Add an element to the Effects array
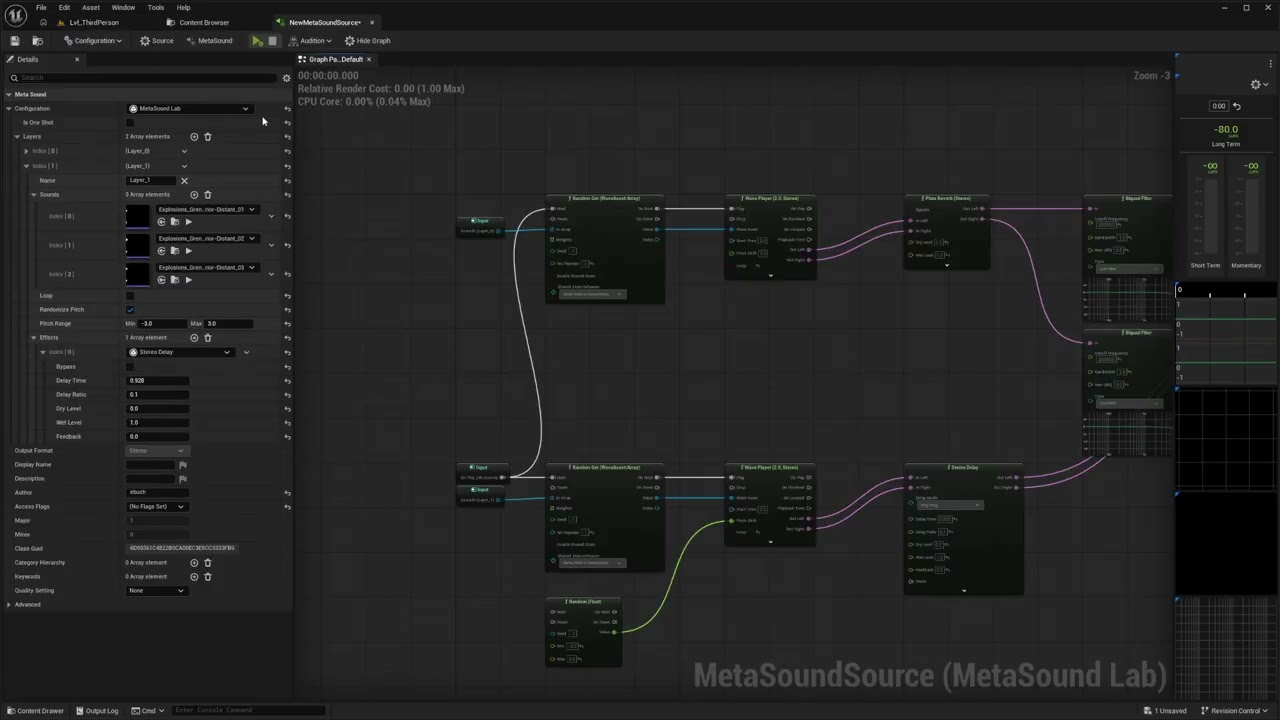Image resolution: width=1280 pixels, height=720 pixels. tap(194, 338)
